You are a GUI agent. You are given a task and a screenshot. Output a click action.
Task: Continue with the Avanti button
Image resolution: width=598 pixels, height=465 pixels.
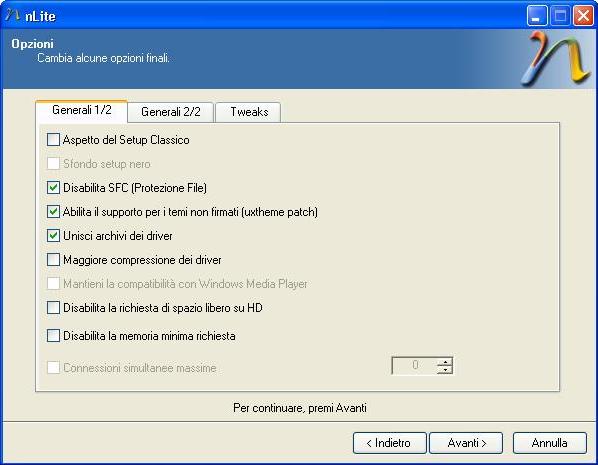(x=466, y=443)
